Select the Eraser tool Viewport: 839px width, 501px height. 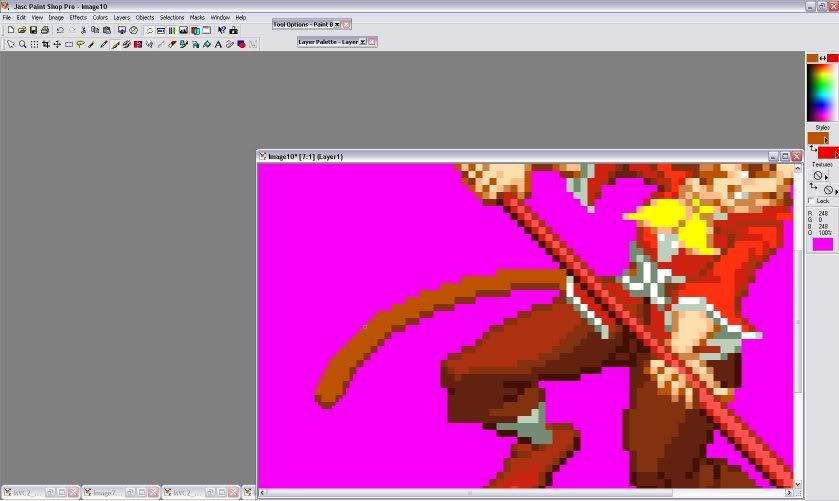[172, 44]
